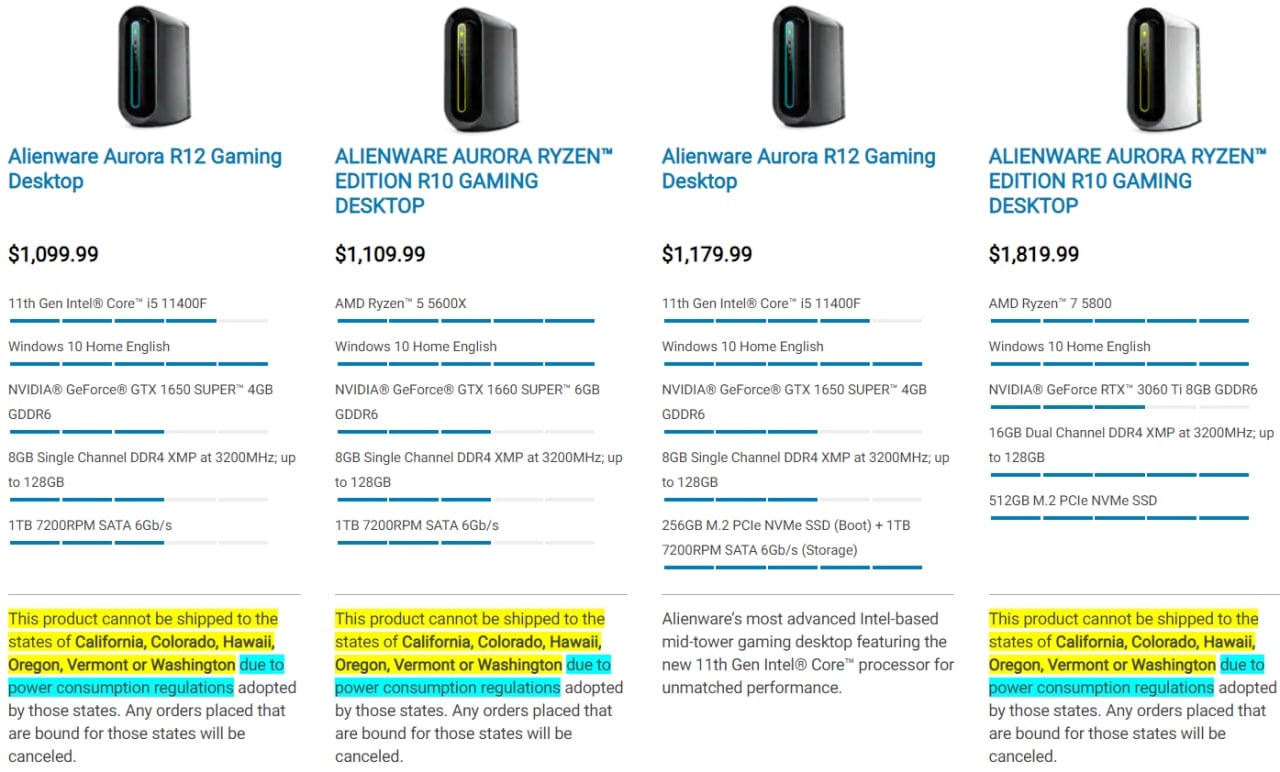Click the 512GB M.2 PCIe NVMe SSD bar
The image size is (1280, 772).
click(x=1119, y=518)
